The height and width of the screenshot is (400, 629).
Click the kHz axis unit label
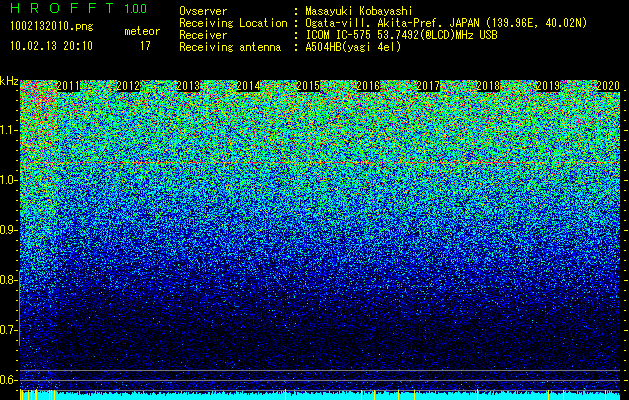point(9,81)
